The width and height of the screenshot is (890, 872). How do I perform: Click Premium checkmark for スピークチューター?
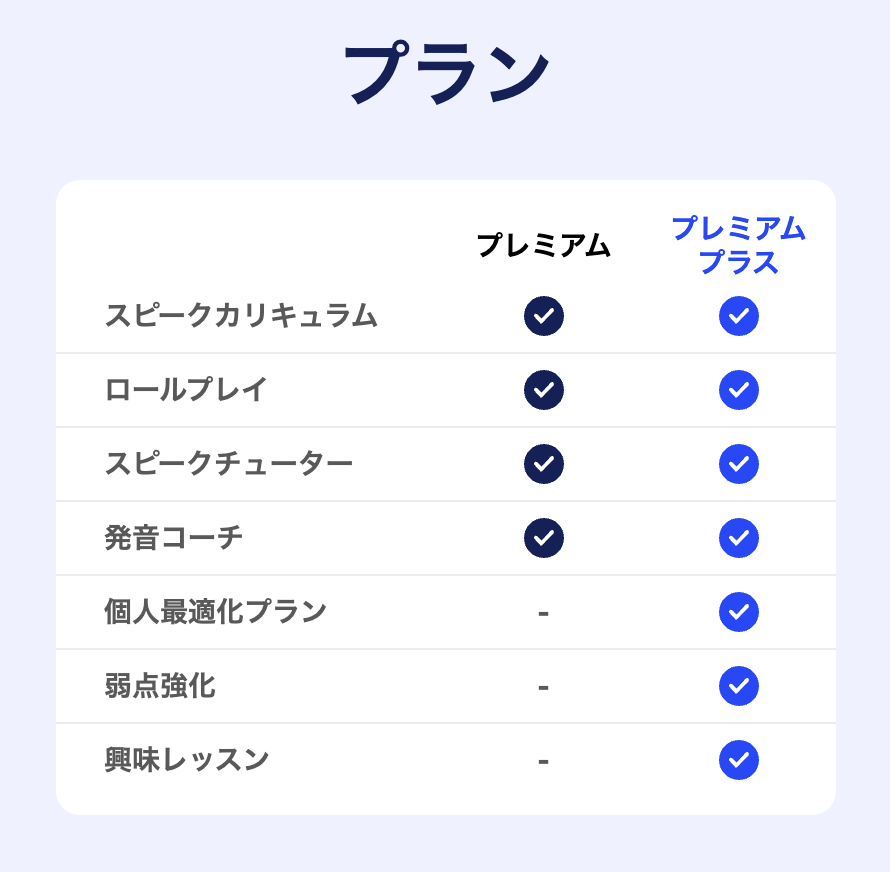(544, 464)
